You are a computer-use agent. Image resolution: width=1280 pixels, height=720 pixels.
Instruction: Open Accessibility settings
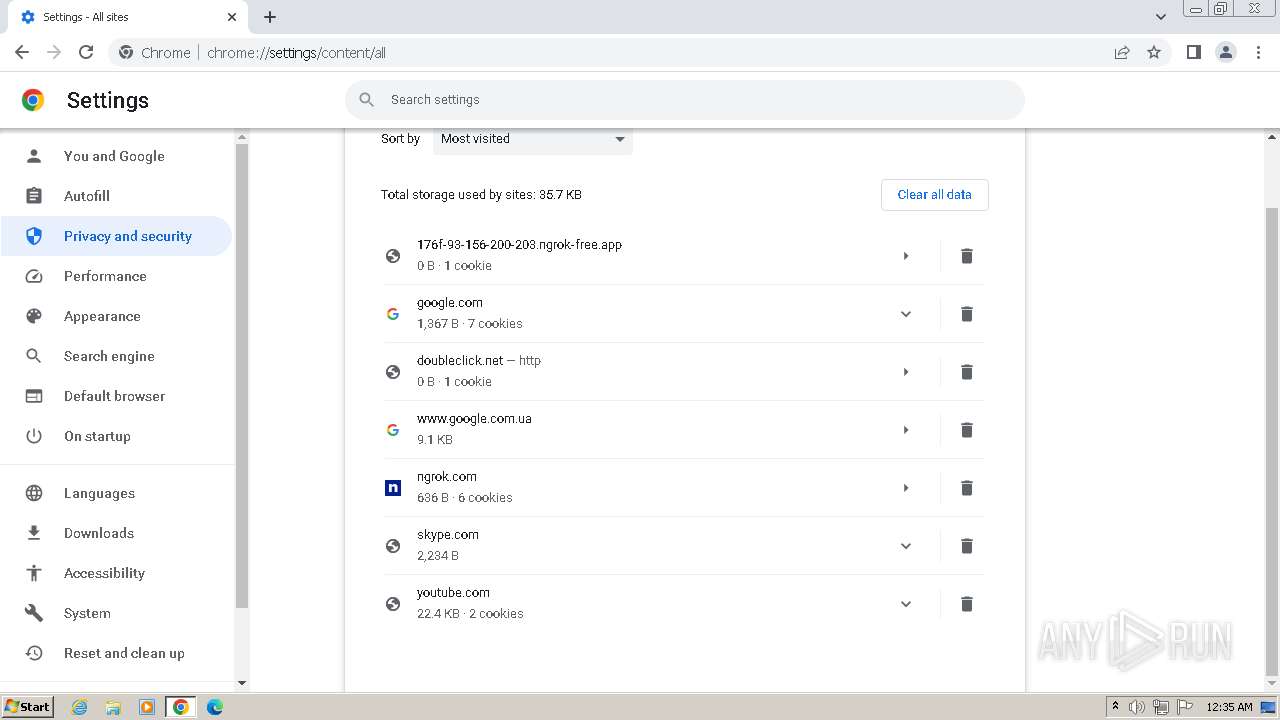(x=116, y=573)
